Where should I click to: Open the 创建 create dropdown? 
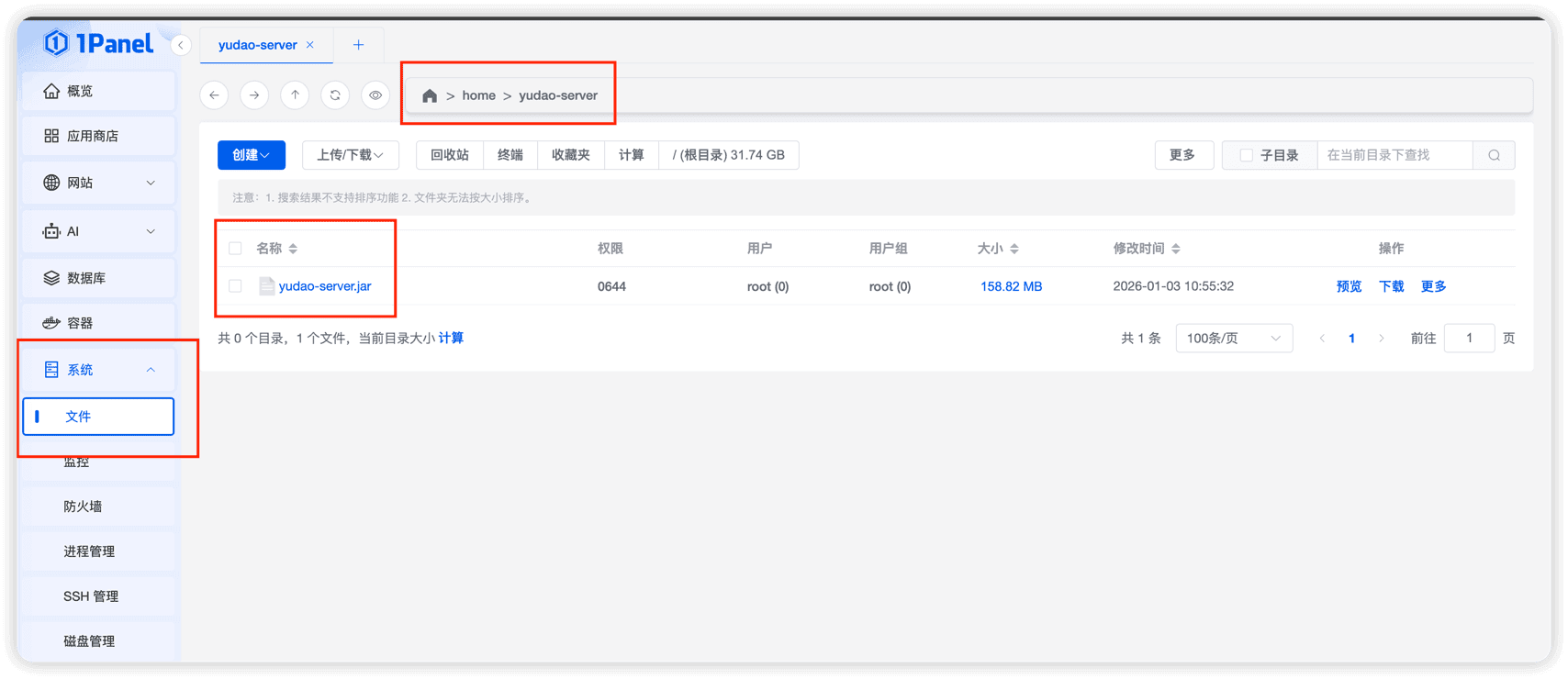(x=252, y=155)
